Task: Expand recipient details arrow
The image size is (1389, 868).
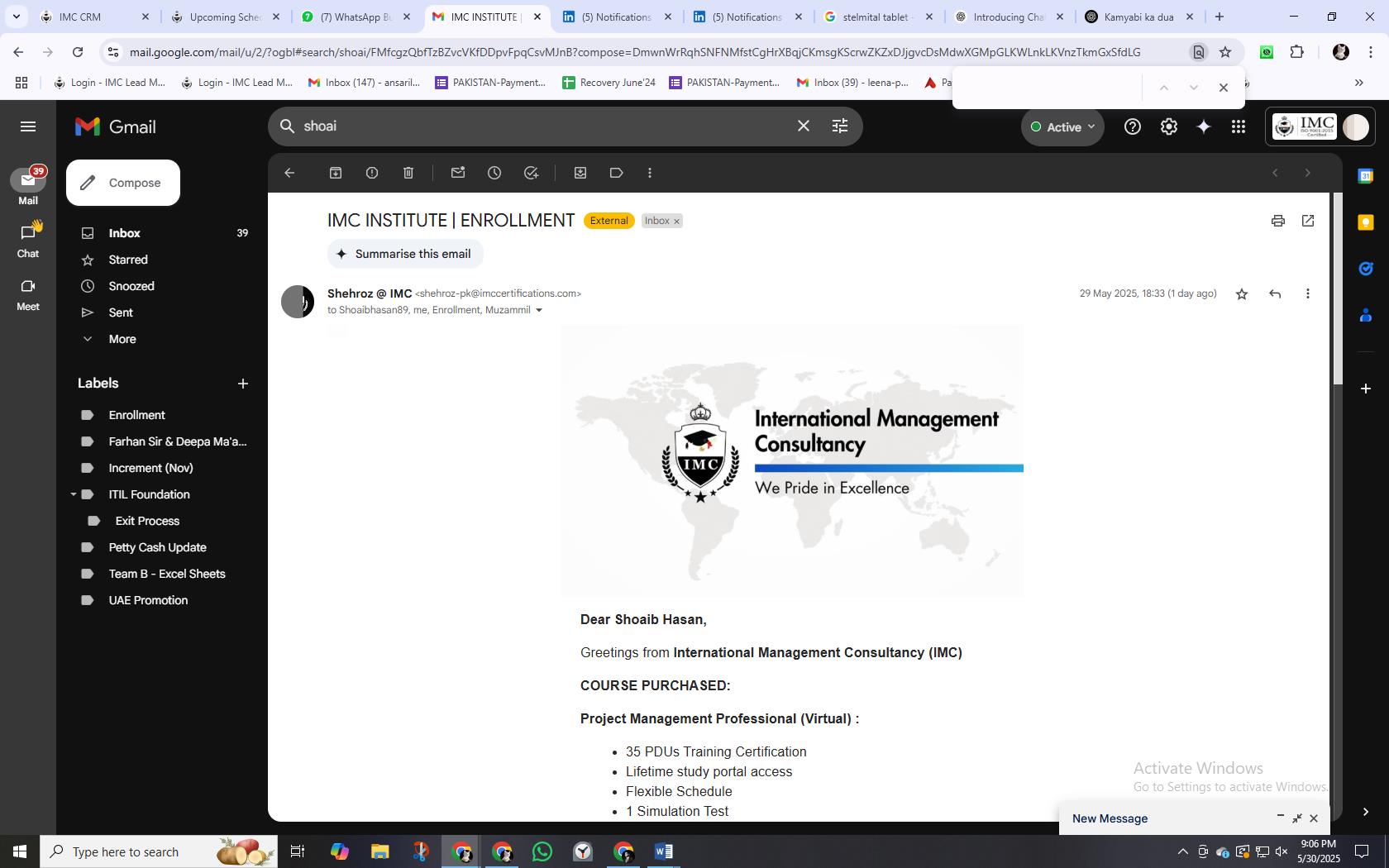Action: tap(539, 311)
